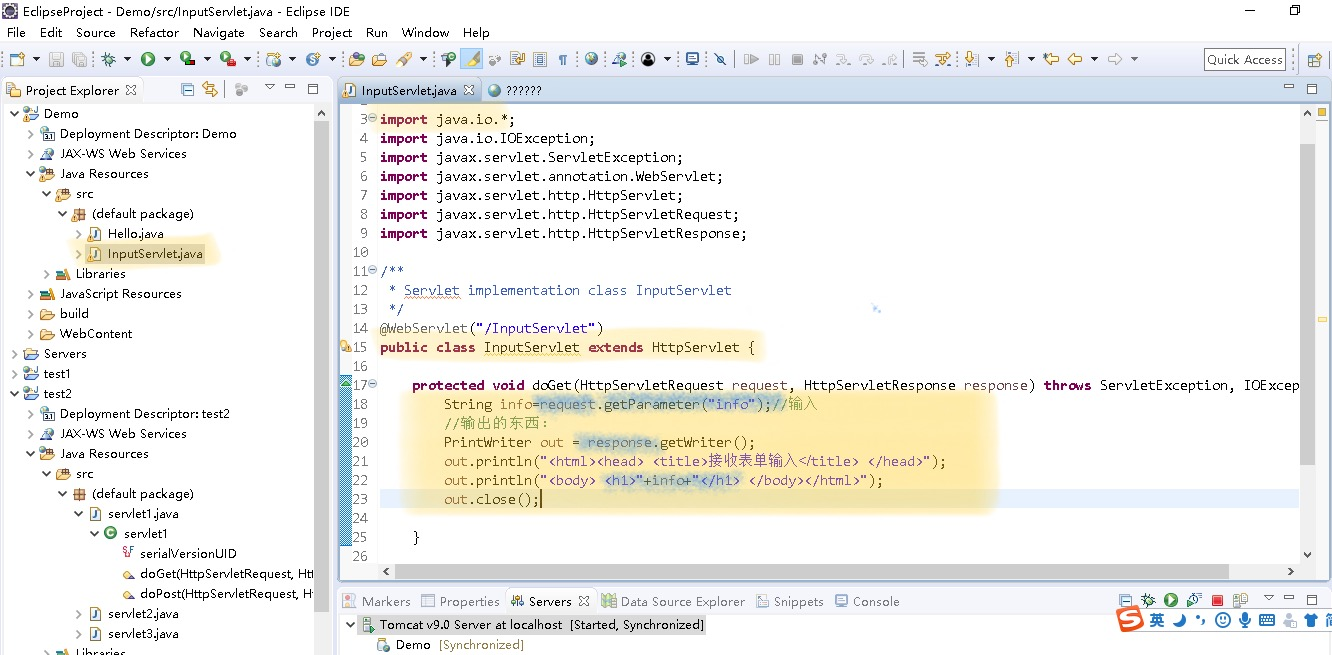The width and height of the screenshot is (1332, 655).
Task: Open the Debug button dropdown arrow
Action: coord(127,59)
